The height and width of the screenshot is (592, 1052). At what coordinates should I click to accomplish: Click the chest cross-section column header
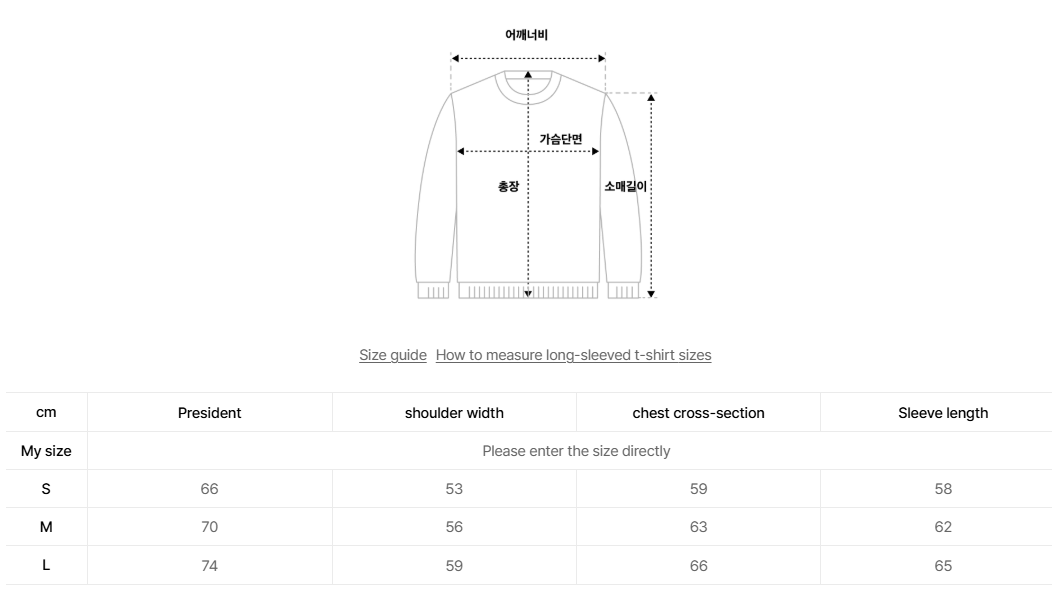point(698,413)
